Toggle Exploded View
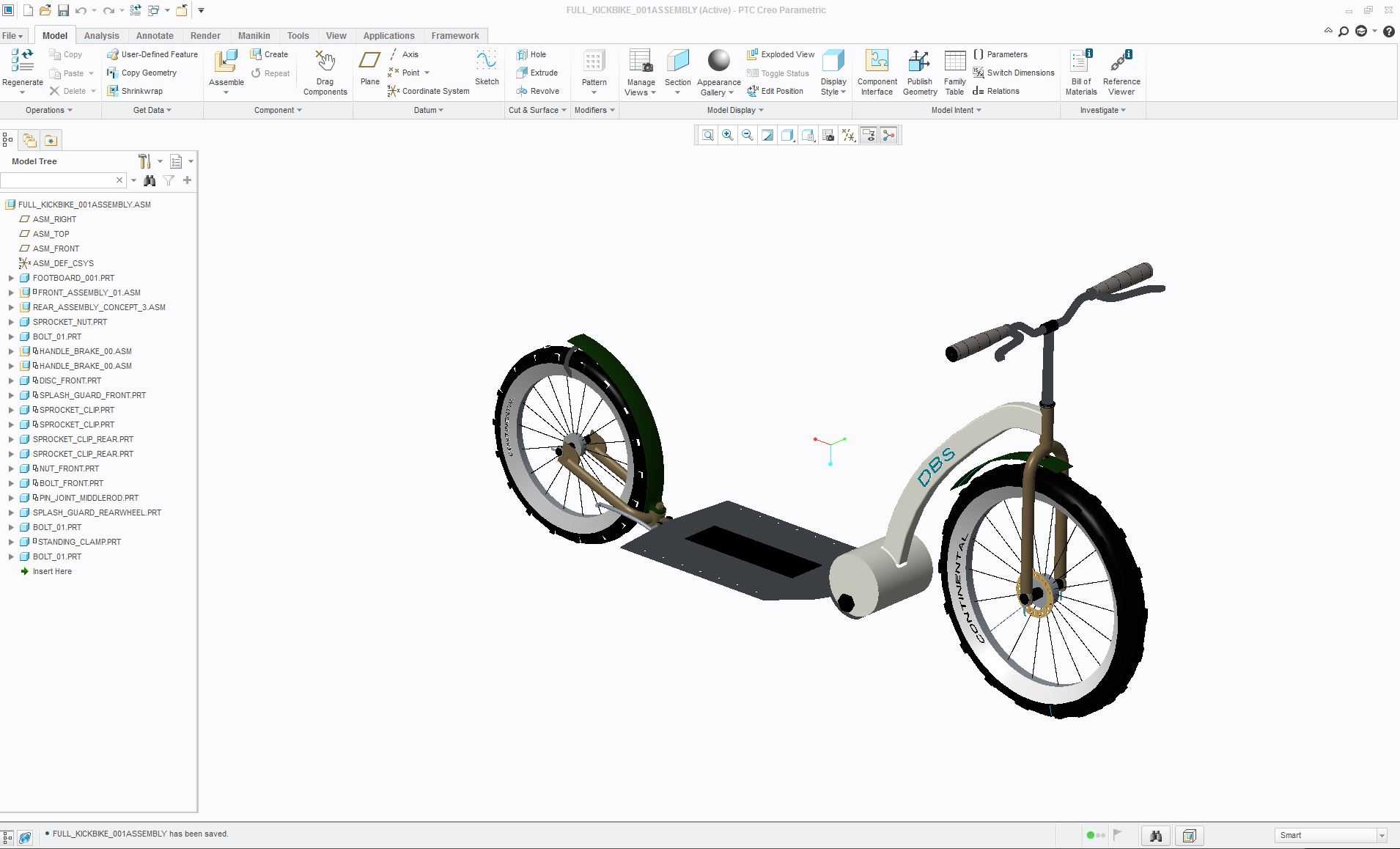Viewport: 1400px width, 849px height. pos(781,54)
